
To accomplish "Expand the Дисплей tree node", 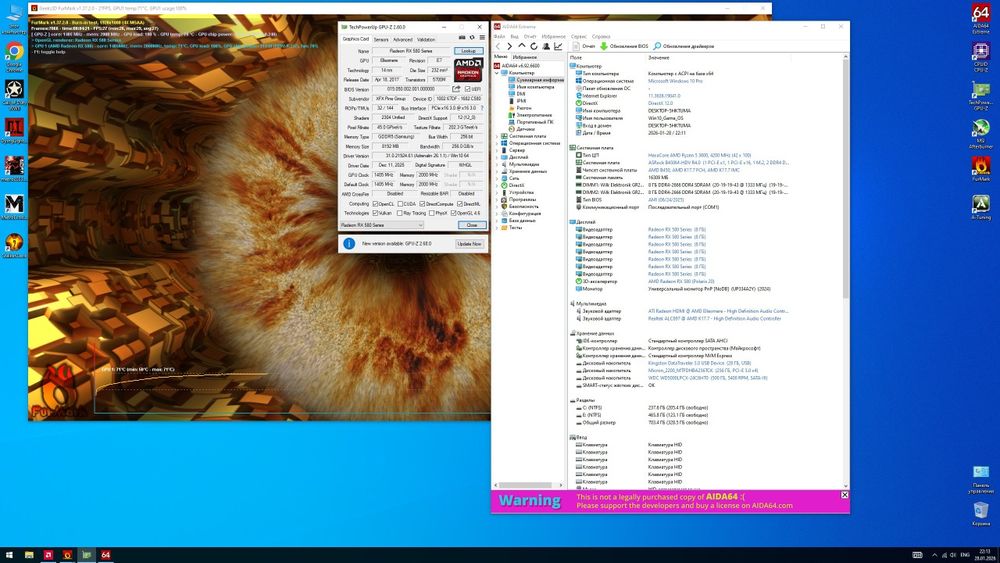I will (497, 157).
